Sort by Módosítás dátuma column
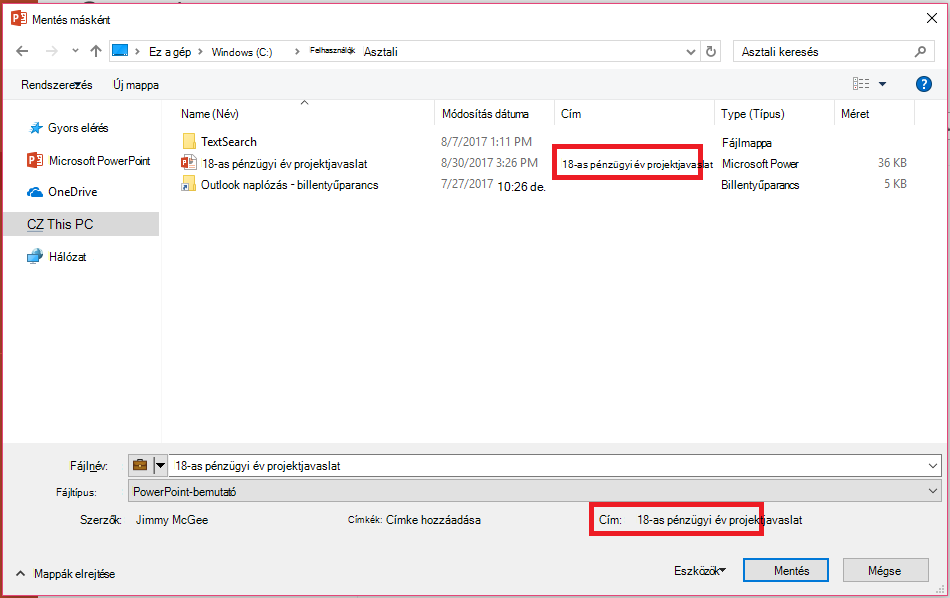 pyautogui.click(x=485, y=114)
